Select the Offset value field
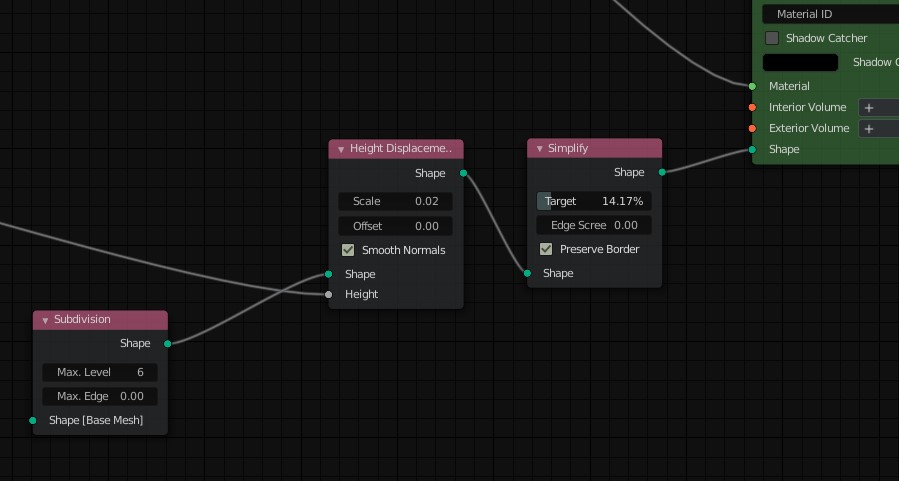899x481 pixels. (x=395, y=226)
